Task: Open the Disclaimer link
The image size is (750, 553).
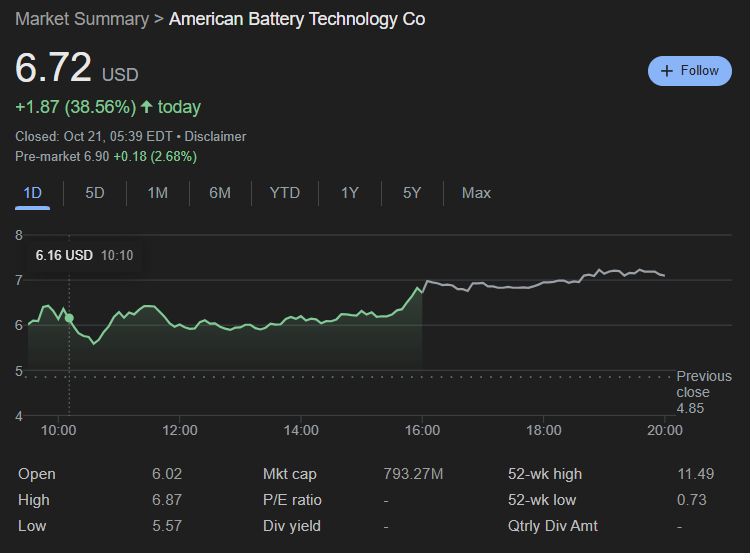Action: point(215,136)
